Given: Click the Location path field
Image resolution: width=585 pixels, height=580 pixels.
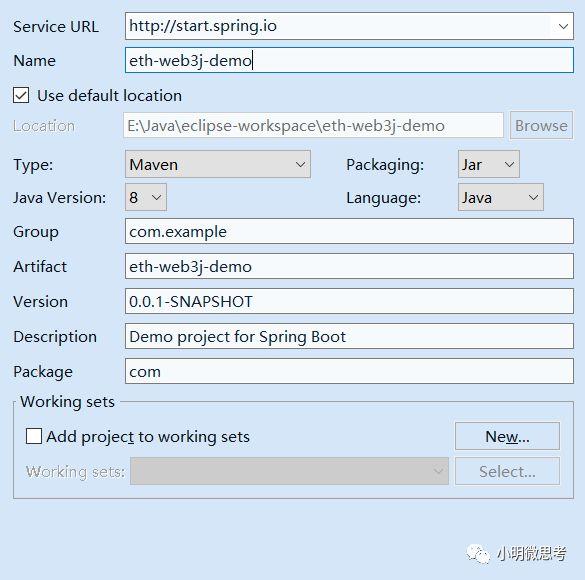Looking at the screenshot, I should coord(313,126).
